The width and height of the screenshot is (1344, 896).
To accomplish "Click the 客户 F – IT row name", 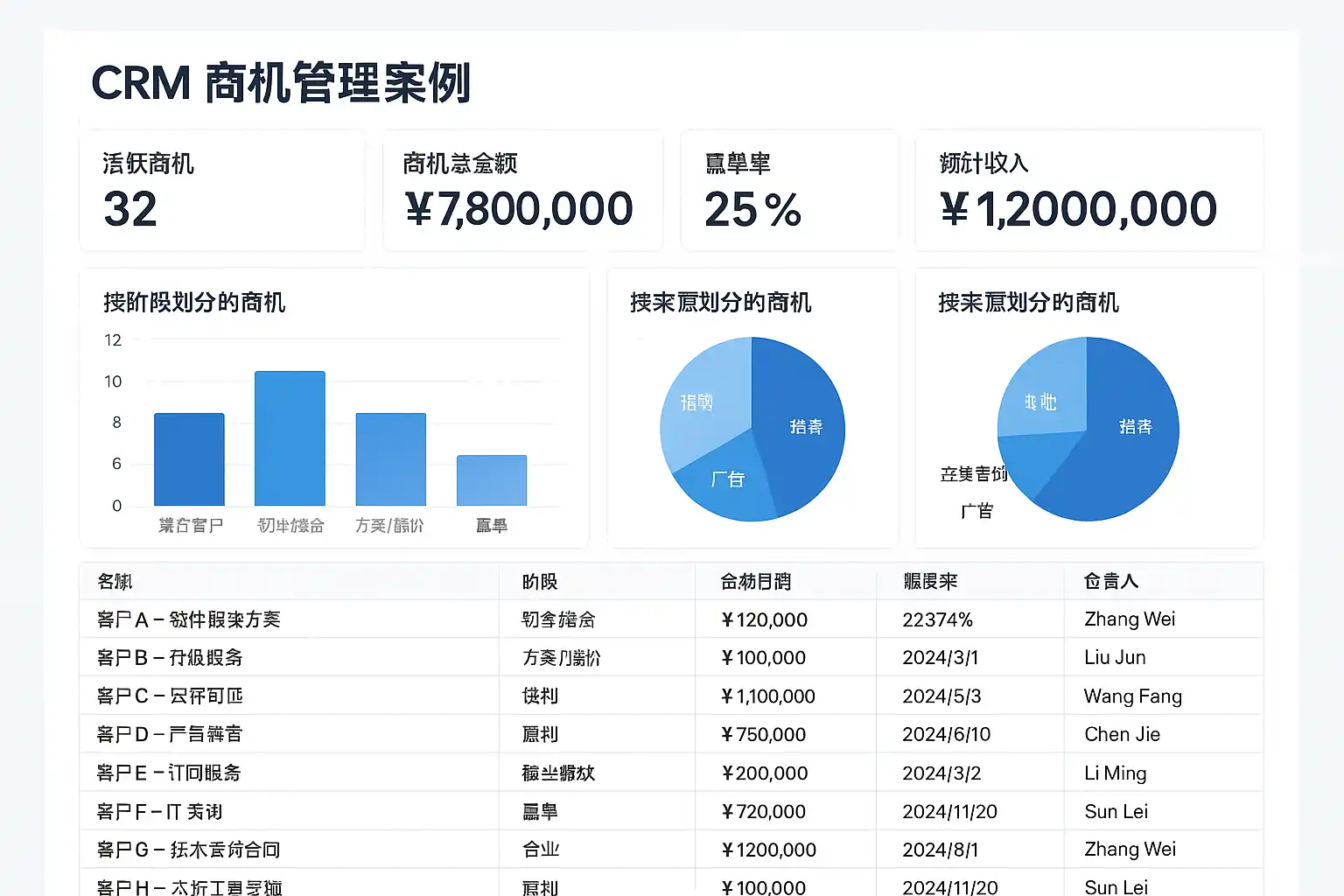I will 159,812.
